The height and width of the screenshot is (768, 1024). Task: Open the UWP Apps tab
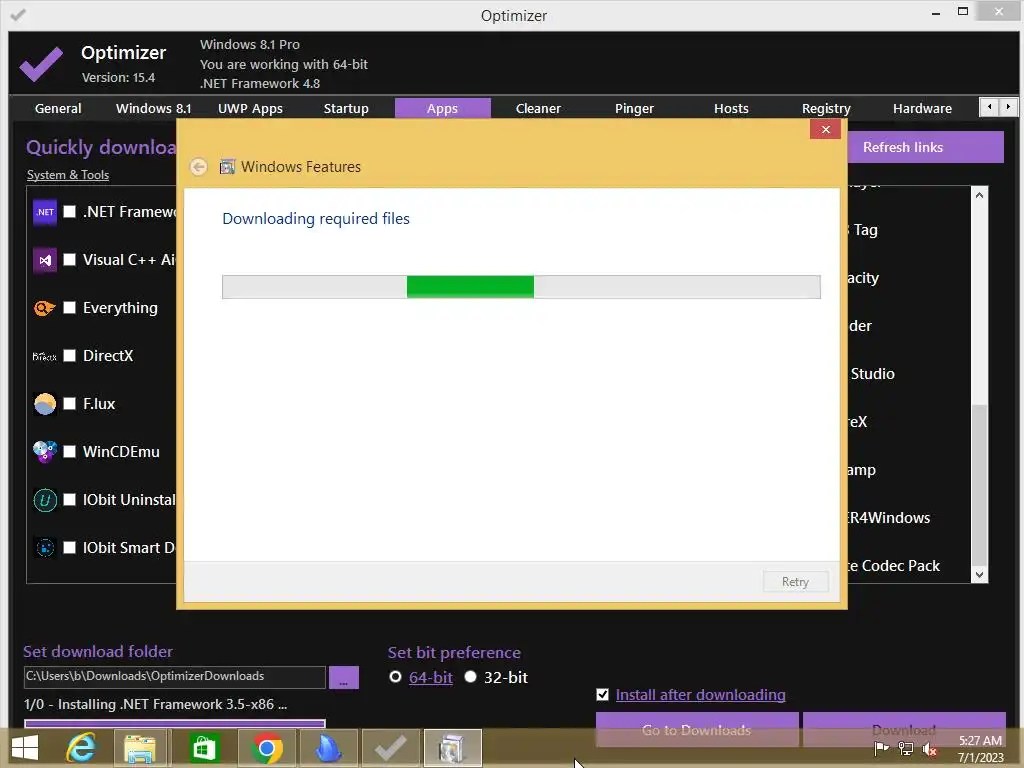coord(250,108)
